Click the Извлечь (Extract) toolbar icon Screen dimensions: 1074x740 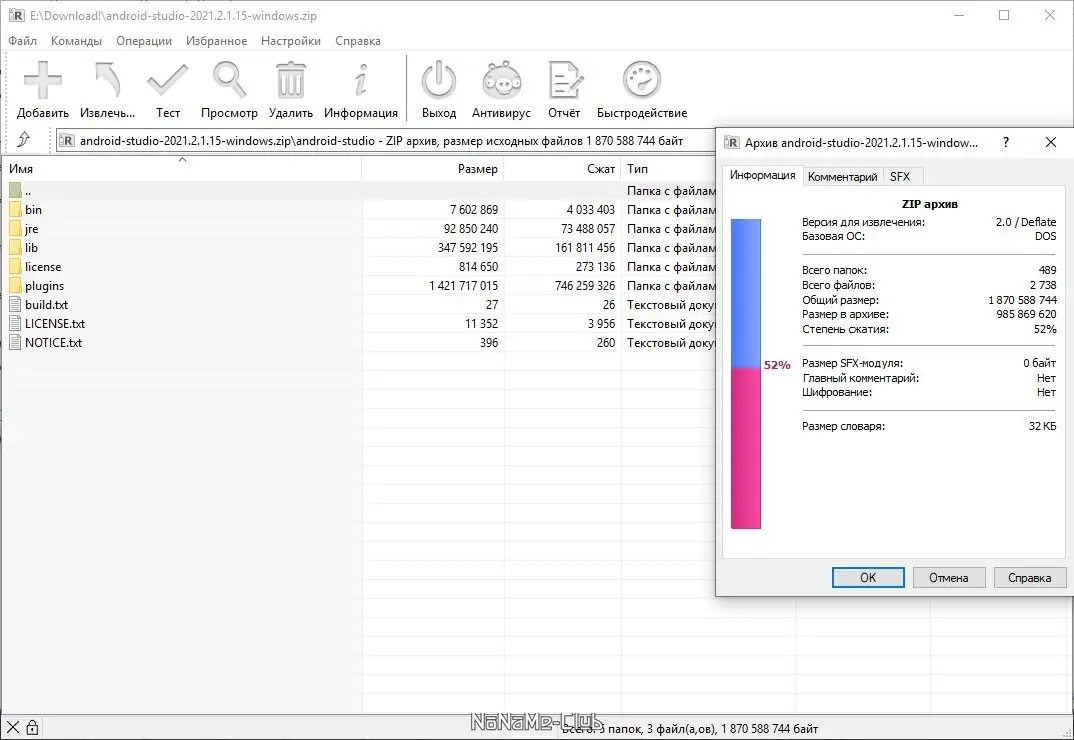coord(108,80)
